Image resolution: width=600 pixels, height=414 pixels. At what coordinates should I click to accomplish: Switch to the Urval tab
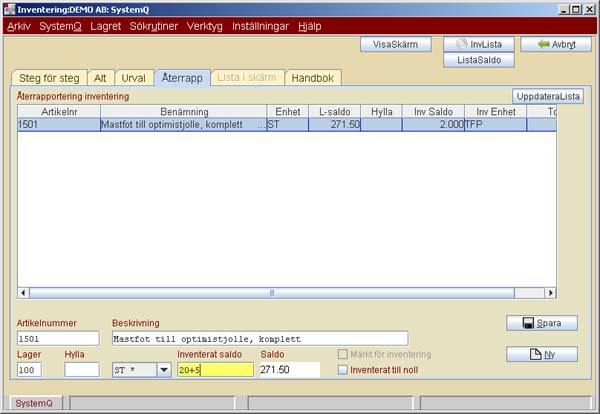[132, 78]
